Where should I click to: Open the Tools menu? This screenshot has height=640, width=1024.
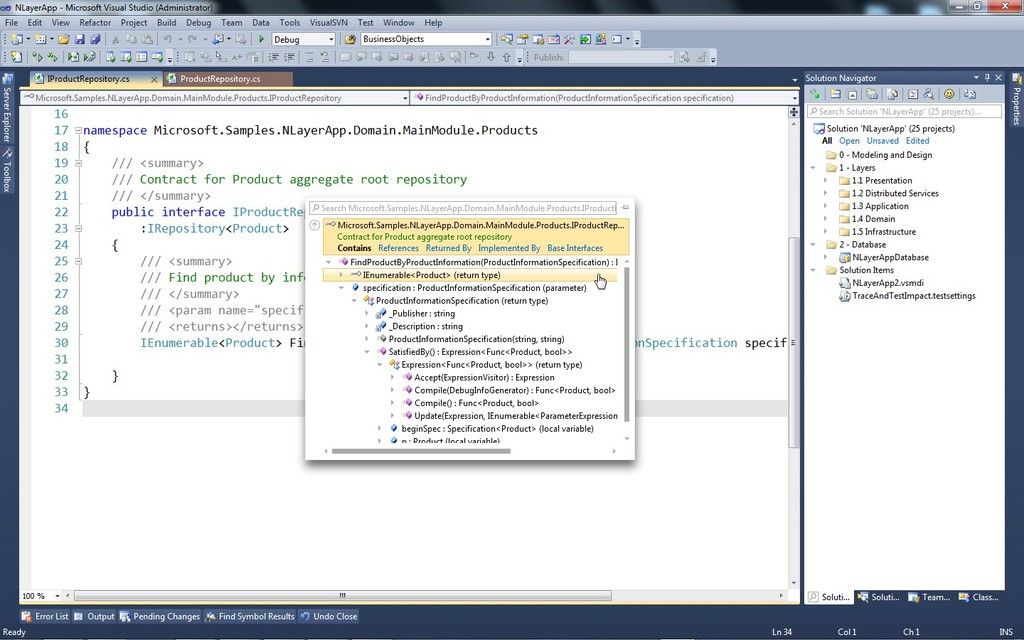[289, 22]
